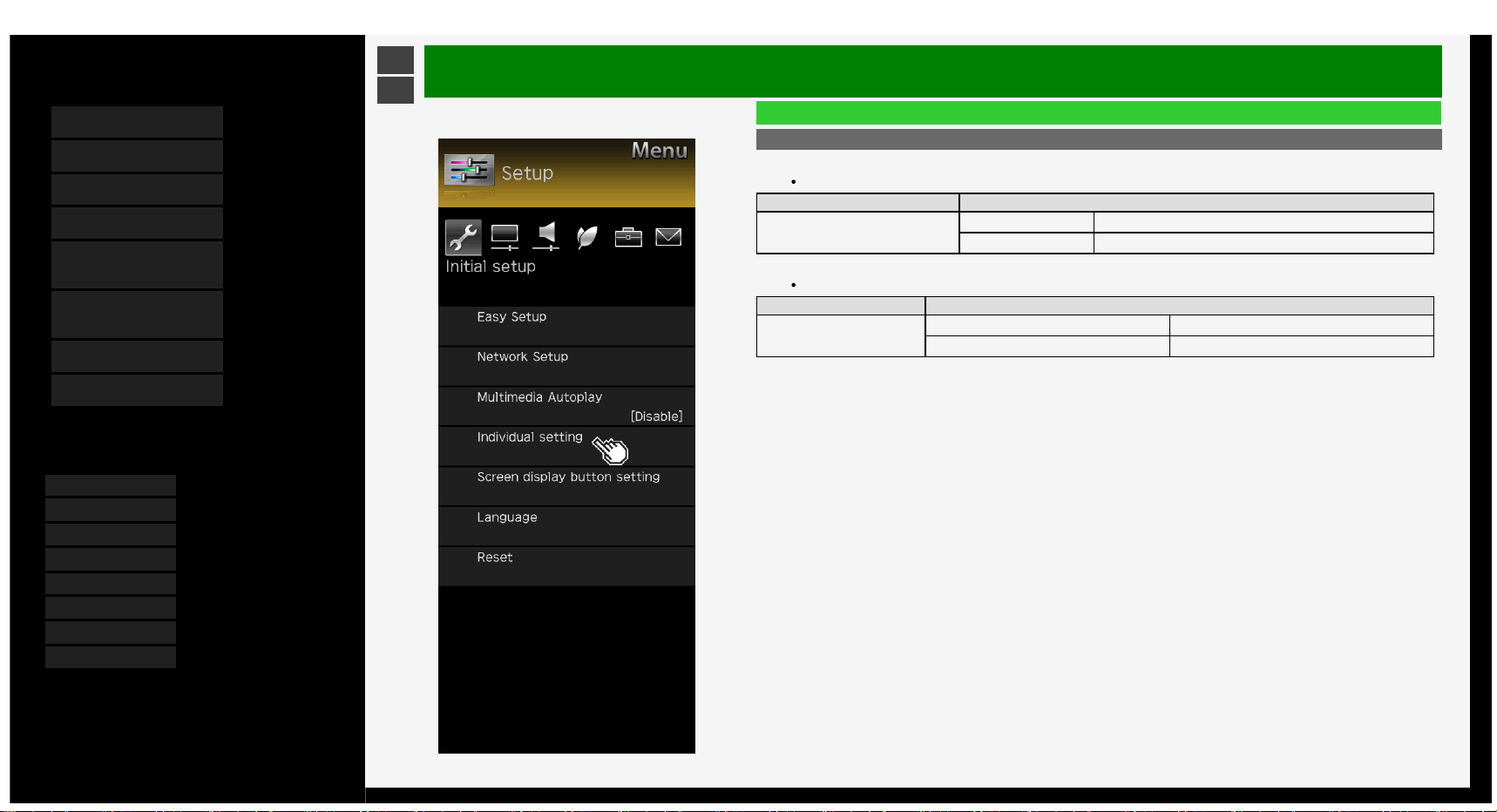Image resolution: width=1497 pixels, height=812 pixels.
Task: Select the Language menu item
Action: (566, 526)
